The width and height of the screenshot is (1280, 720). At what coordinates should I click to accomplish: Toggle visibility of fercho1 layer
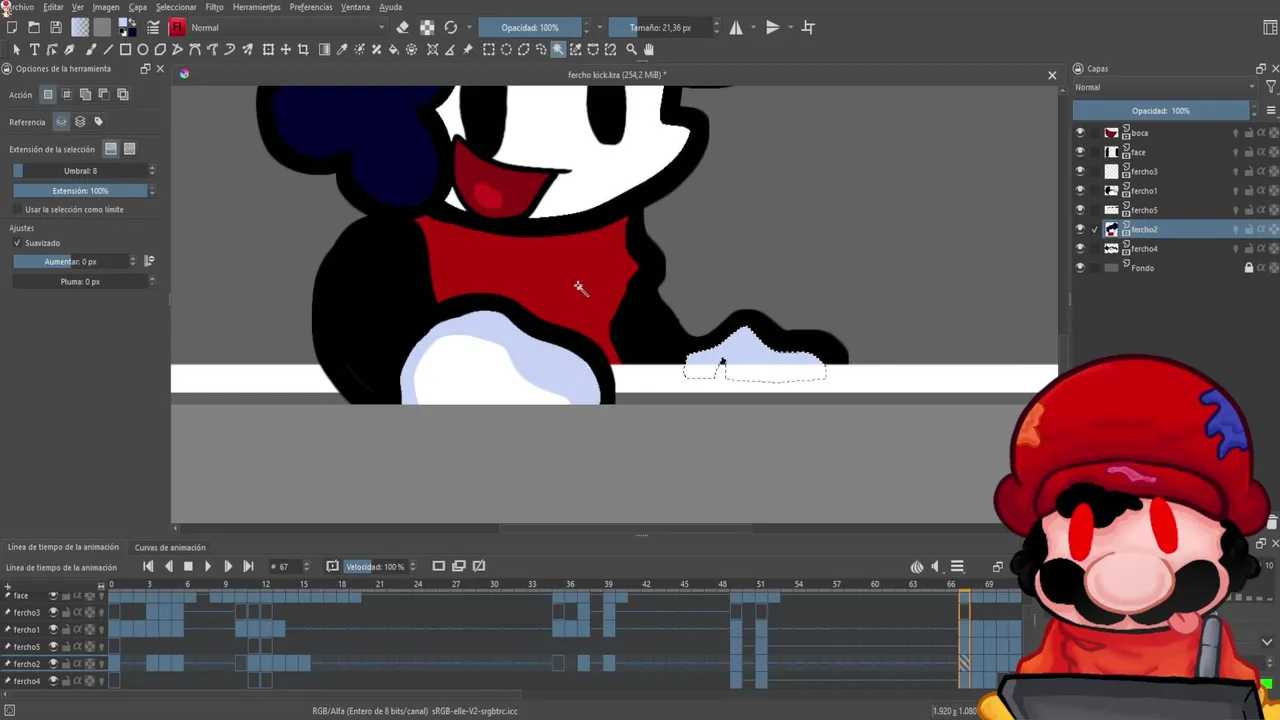coord(1079,190)
